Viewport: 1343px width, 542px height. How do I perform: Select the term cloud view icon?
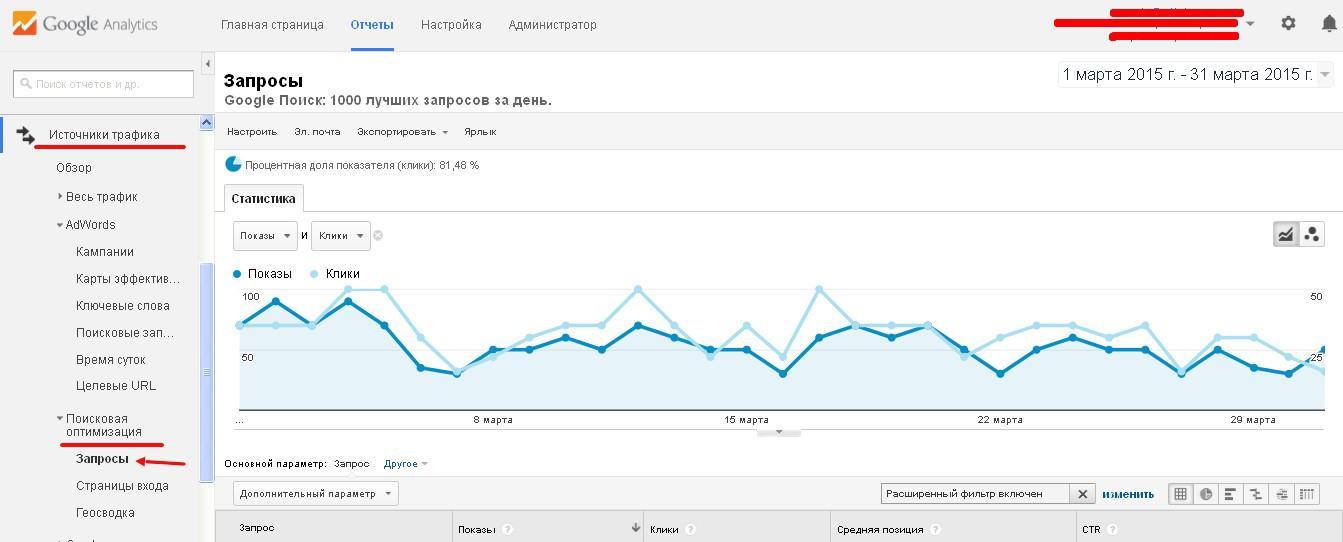click(1281, 494)
